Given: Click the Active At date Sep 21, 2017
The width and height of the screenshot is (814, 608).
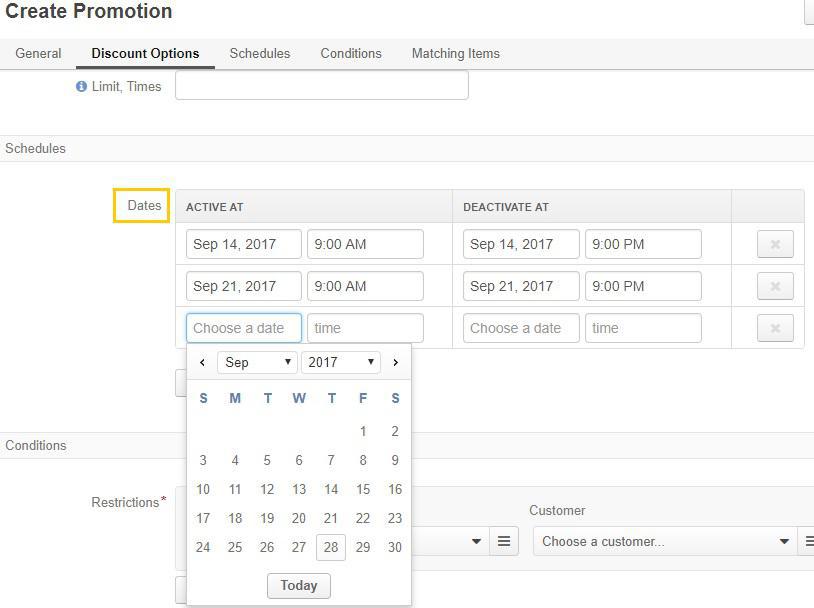Looking at the screenshot, I should tap(243, 286).
